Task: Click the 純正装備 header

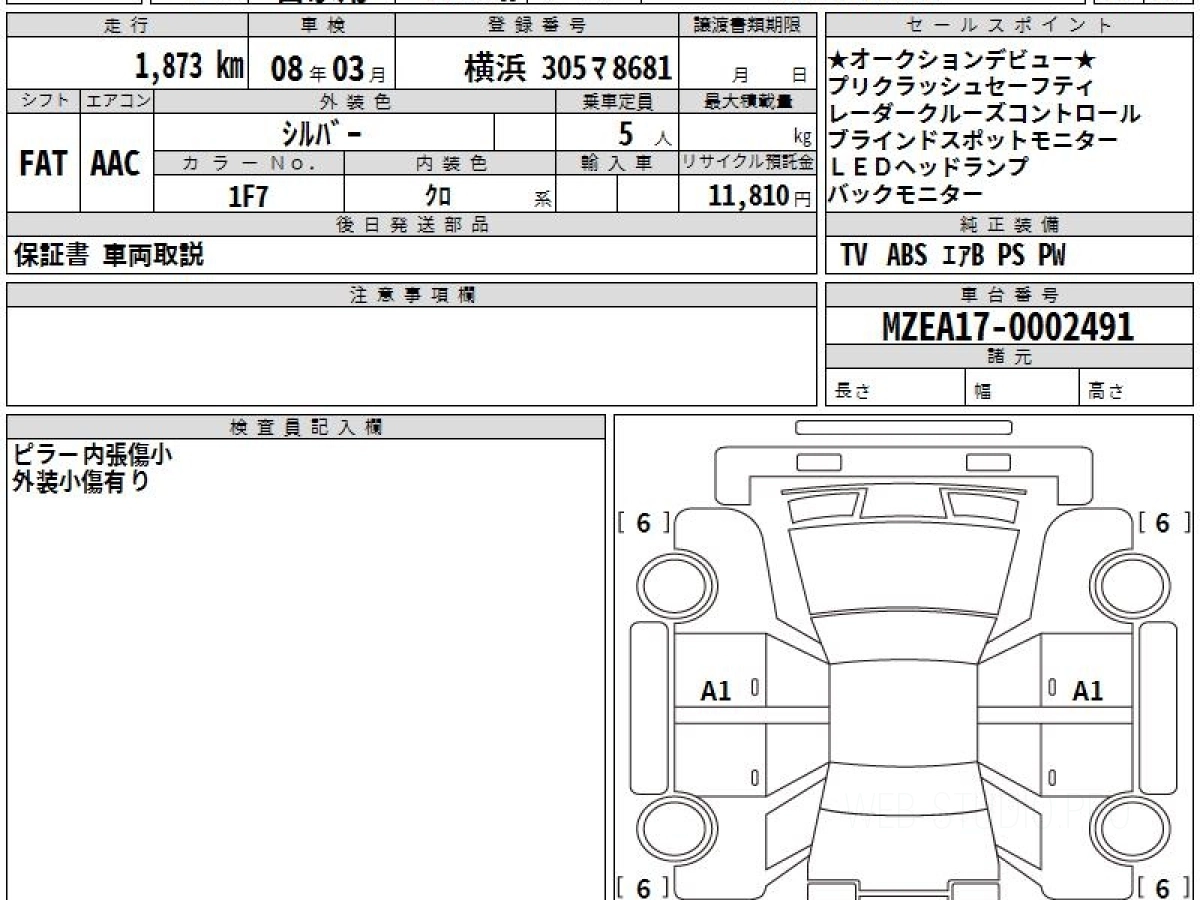Action: pyautogui.click(x=1010, y=225)
